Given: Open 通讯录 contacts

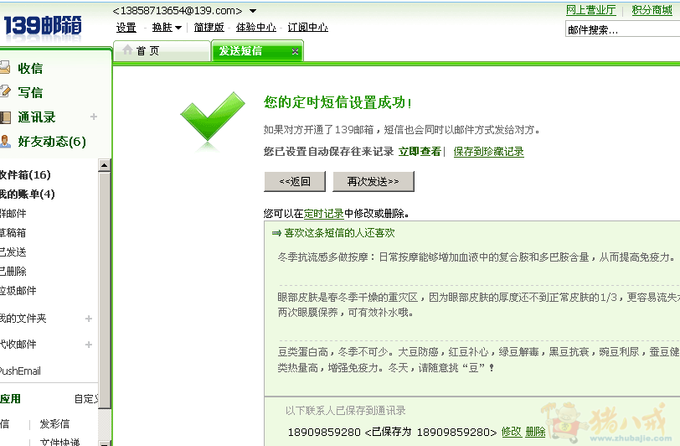Looking at the screenshot, I should 36,117.
